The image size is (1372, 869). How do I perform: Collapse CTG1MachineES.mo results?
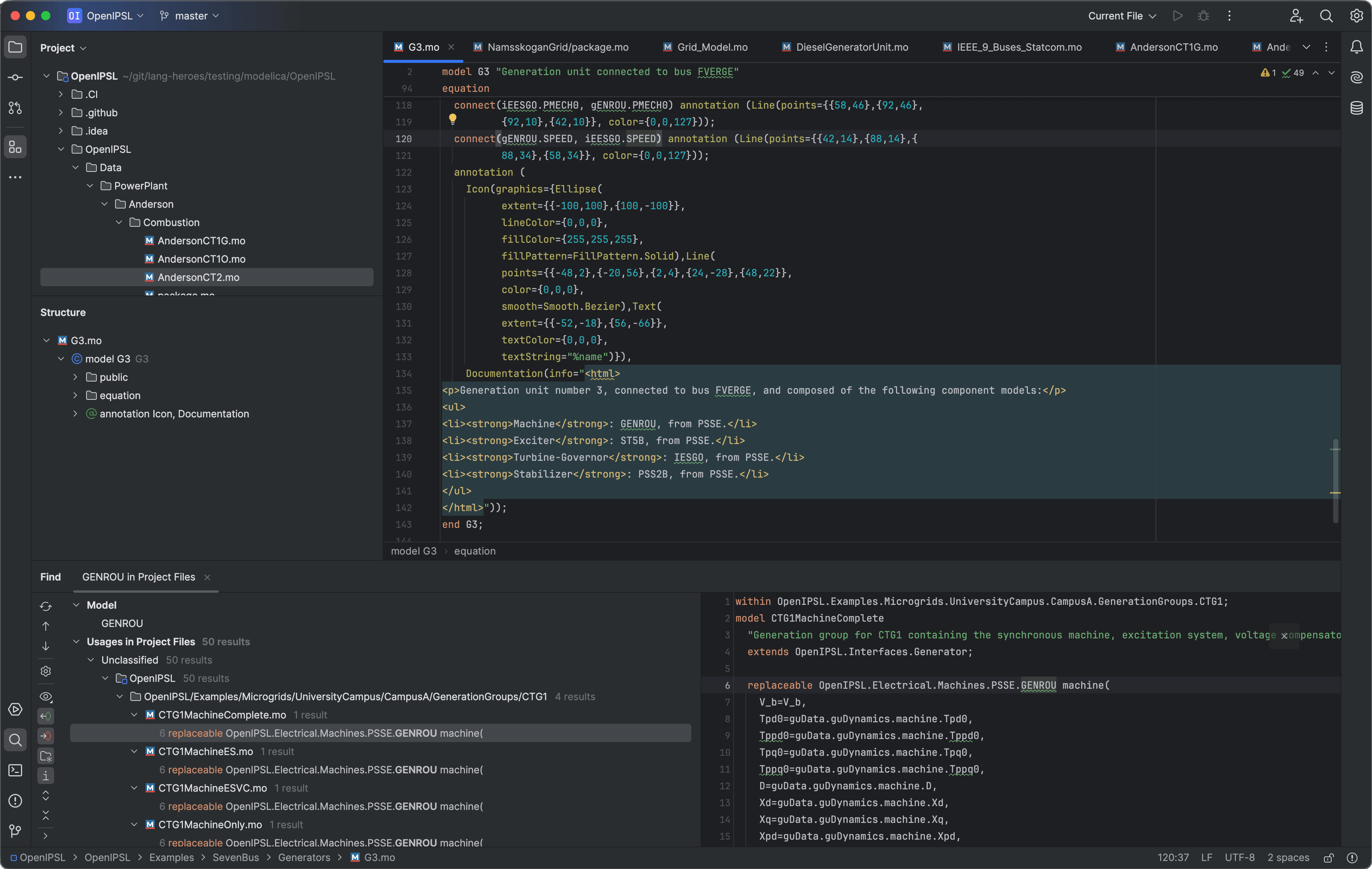(x=135, y=752)
